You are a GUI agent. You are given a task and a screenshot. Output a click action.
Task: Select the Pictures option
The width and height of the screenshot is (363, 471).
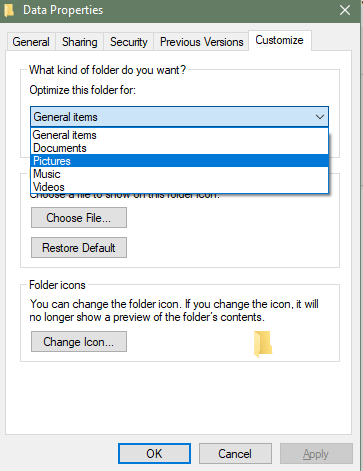[179, 161]
